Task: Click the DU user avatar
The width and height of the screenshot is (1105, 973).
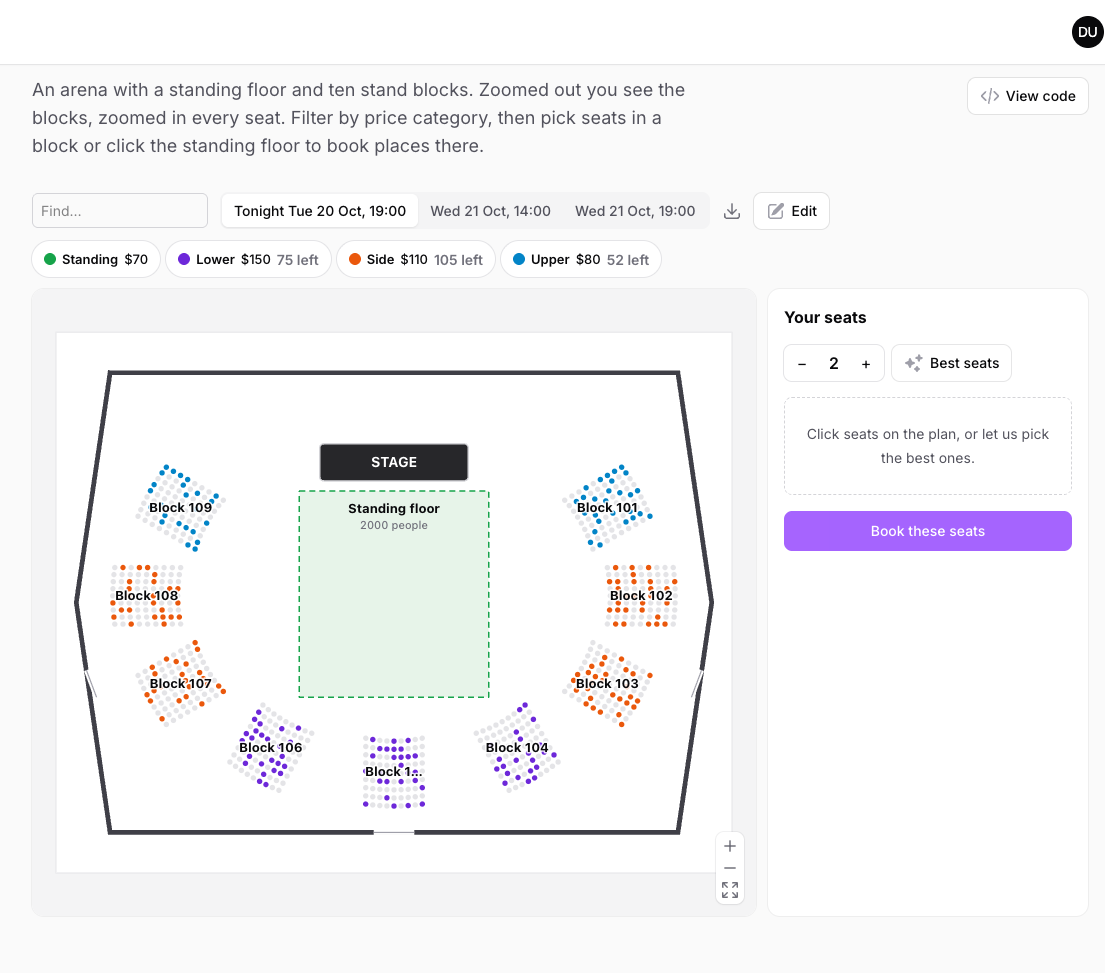Action: pos(1087,32)
